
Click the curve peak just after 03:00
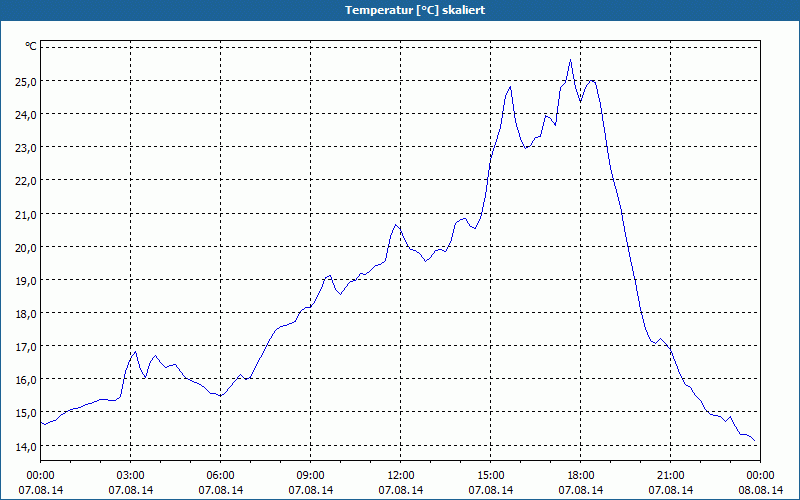point(135,352)
